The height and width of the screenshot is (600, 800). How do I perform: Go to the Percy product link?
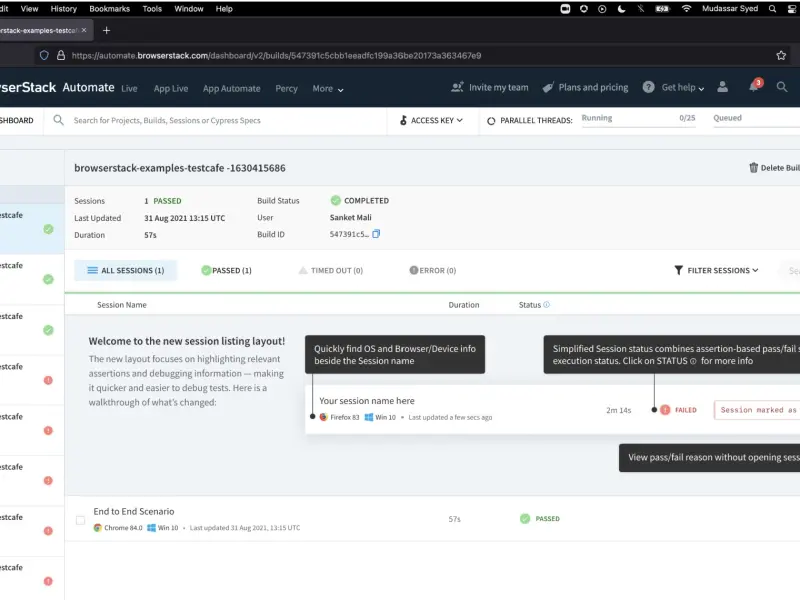point(286,89)
